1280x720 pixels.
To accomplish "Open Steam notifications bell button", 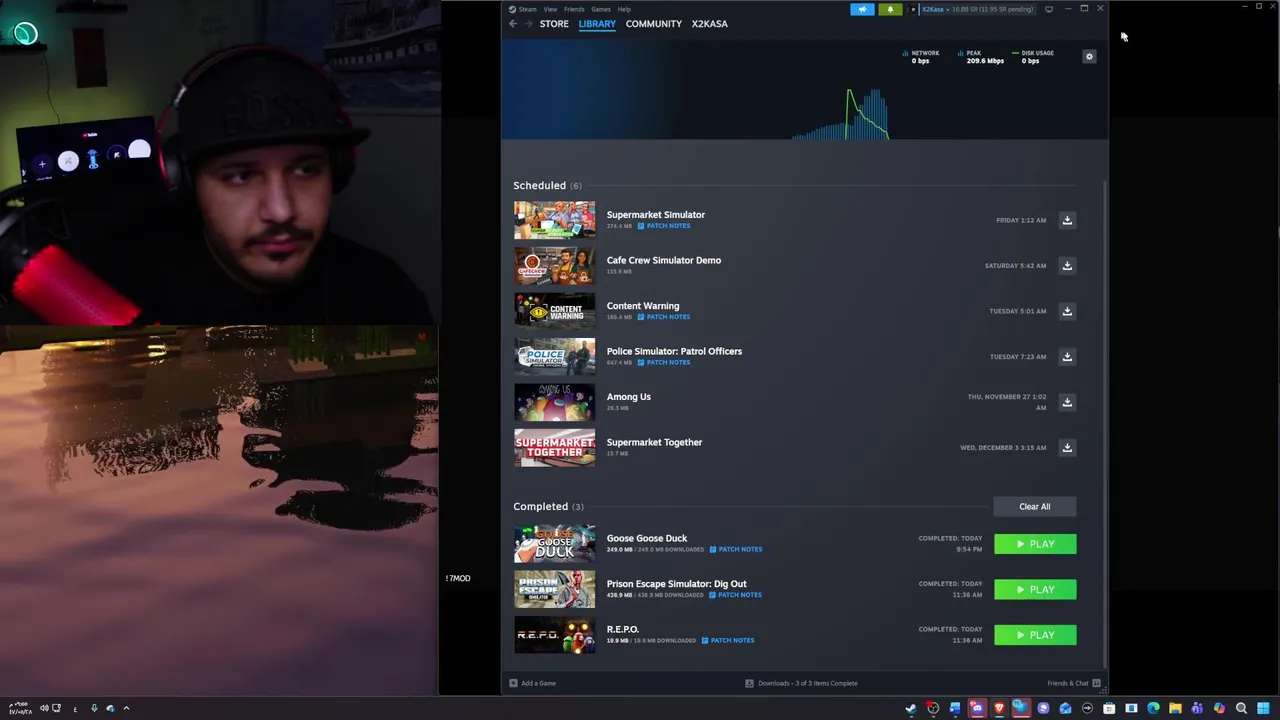I will coord(890,9).
